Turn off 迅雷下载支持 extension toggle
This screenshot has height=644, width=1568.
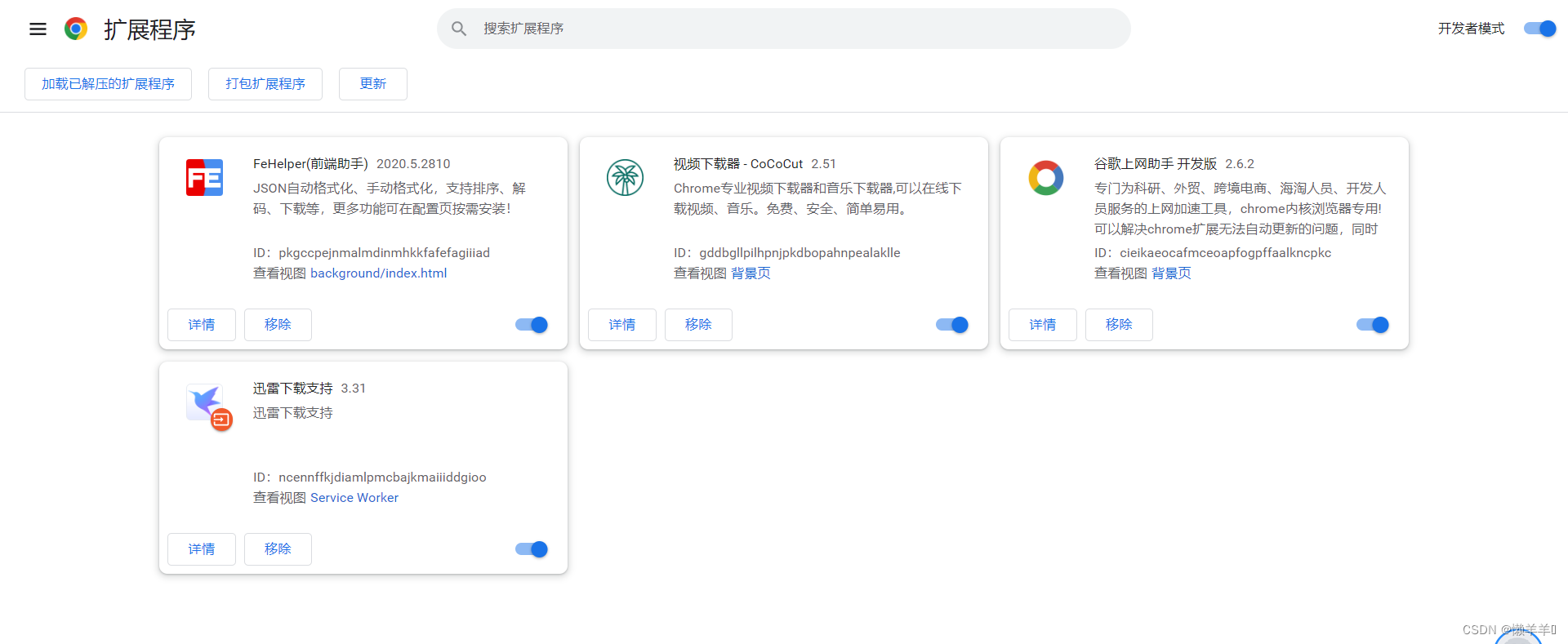point(532,549)
